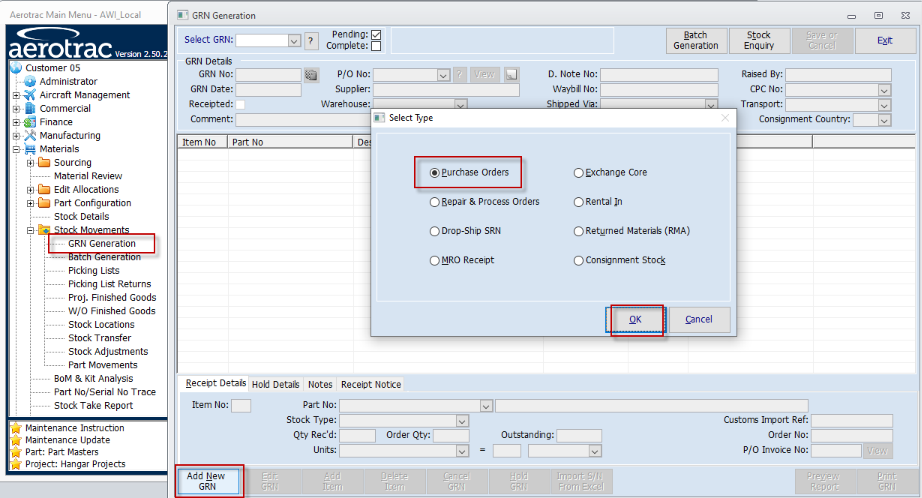The width and height of the screenshot is (922, 498).
Task: Select the Consignment Stock radio button
Action: [x=579, y=260]
